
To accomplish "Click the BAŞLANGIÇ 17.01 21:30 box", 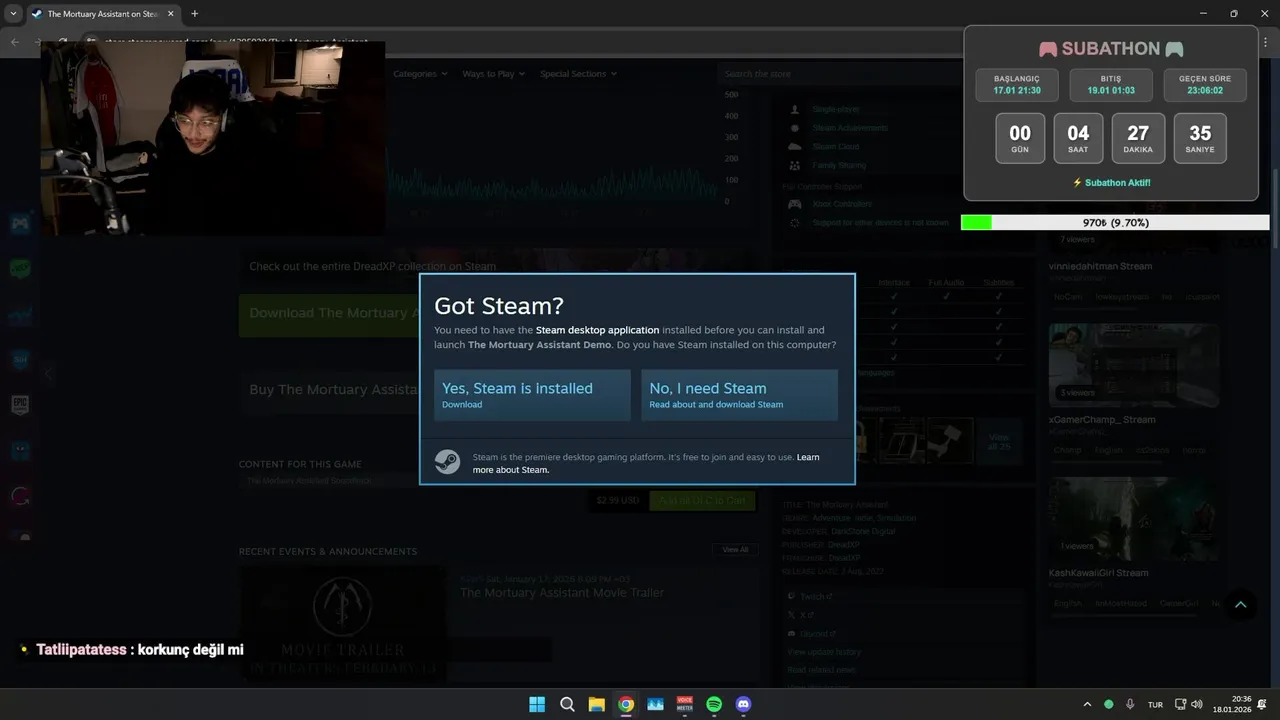I will point(1017,85).
